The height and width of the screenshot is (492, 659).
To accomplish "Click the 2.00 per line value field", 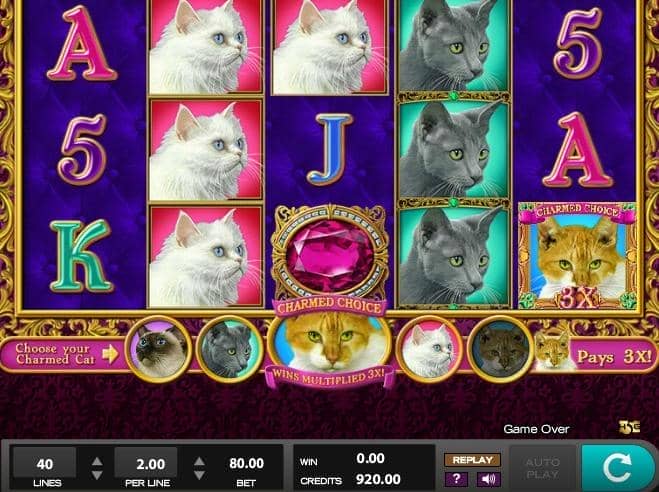I will 146,463.
